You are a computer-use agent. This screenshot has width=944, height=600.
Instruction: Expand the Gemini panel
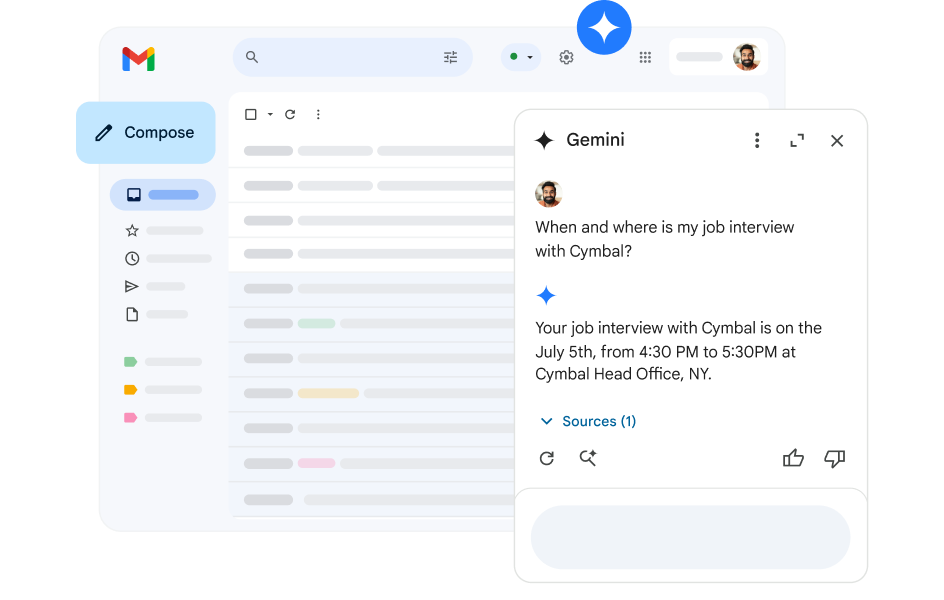[797, 140]
